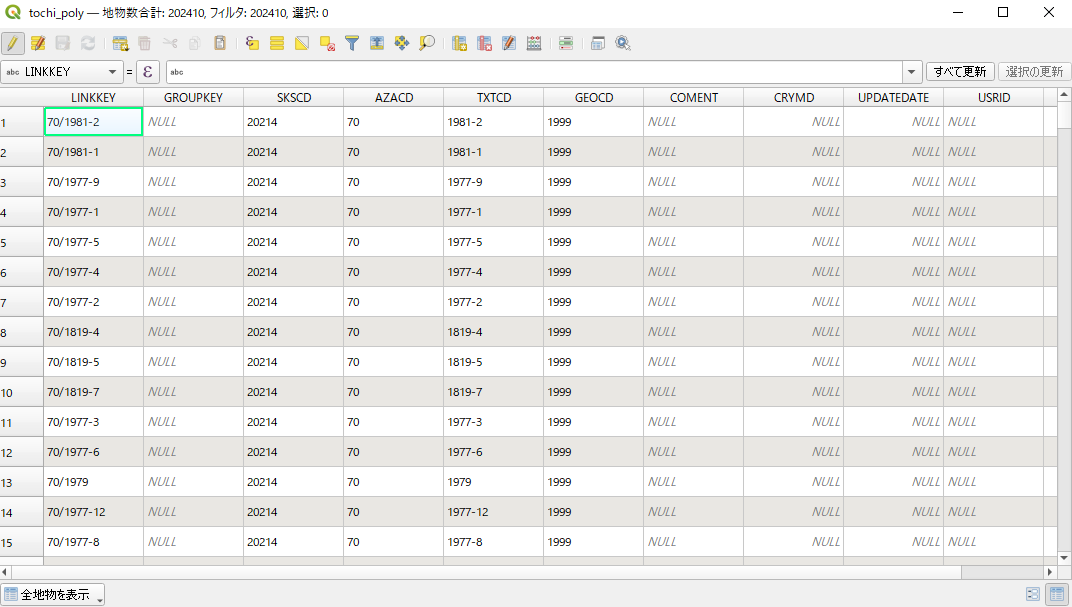Pan map to selected rows

[x=402, y=43]
